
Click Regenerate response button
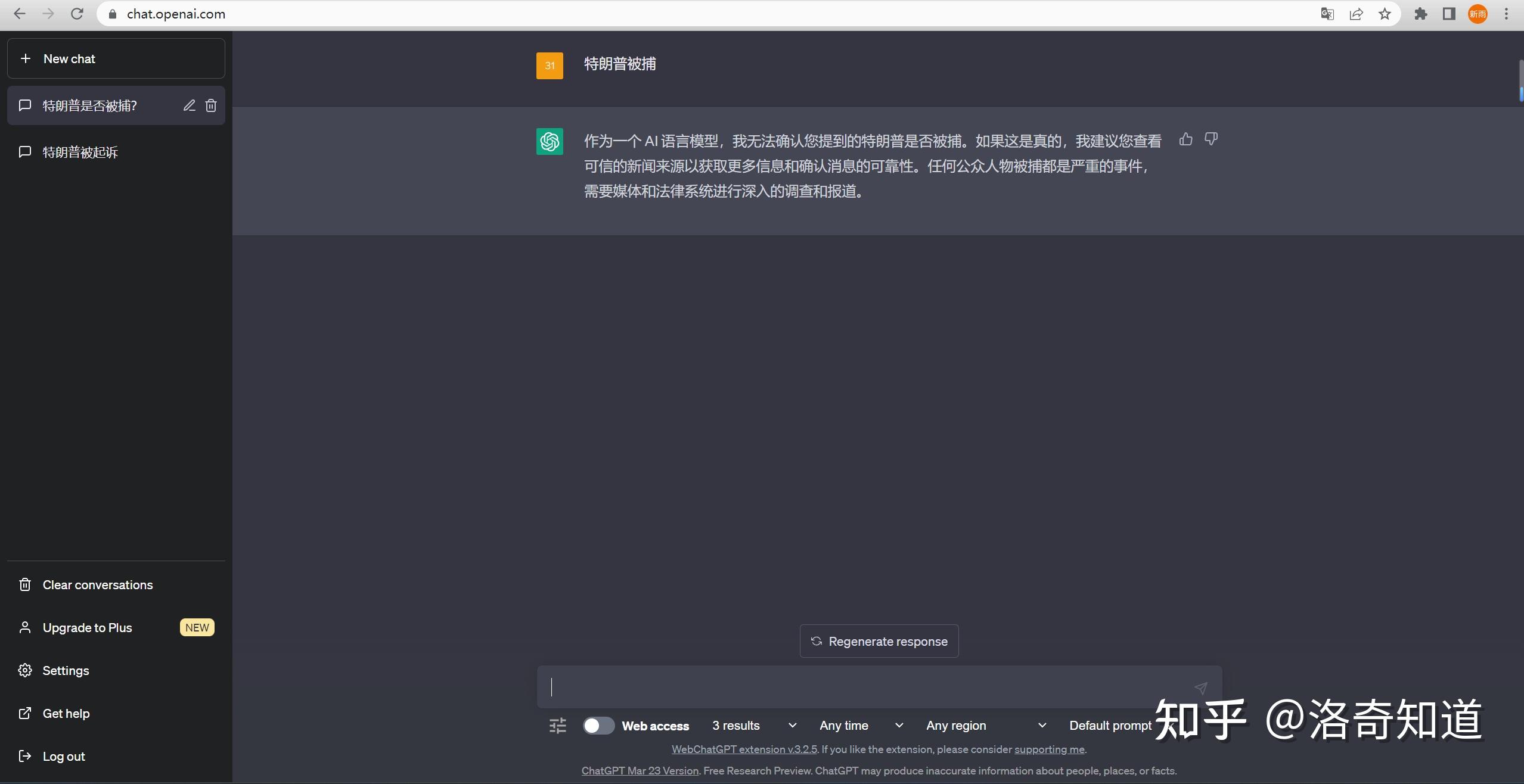[x=879, y=642]
